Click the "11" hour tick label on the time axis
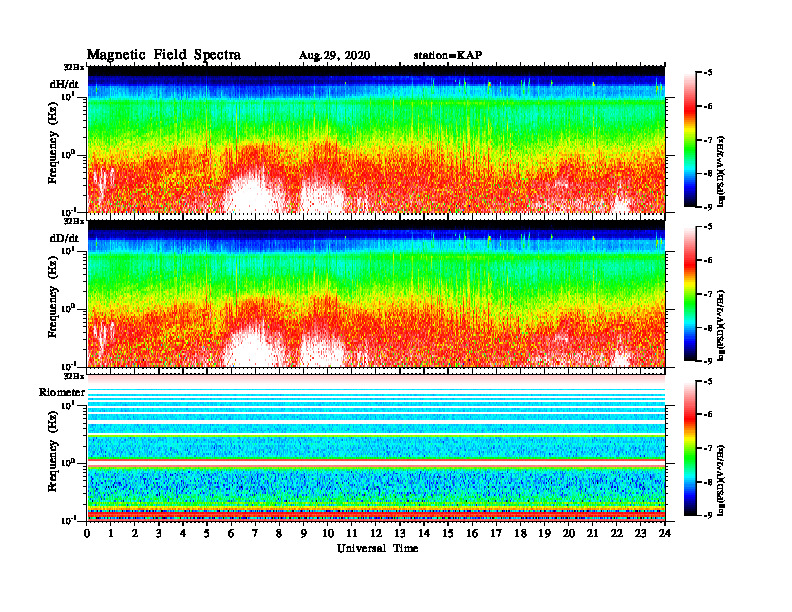792x612 pixels. [352, 533]
